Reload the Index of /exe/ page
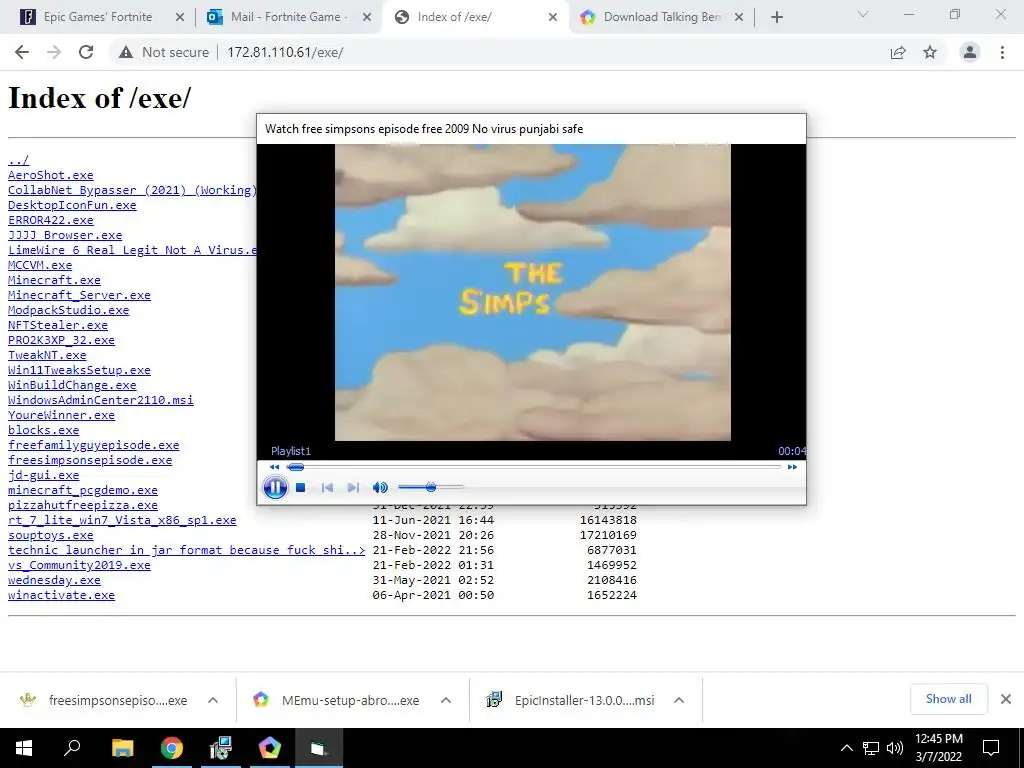 [x=86, y=52]
